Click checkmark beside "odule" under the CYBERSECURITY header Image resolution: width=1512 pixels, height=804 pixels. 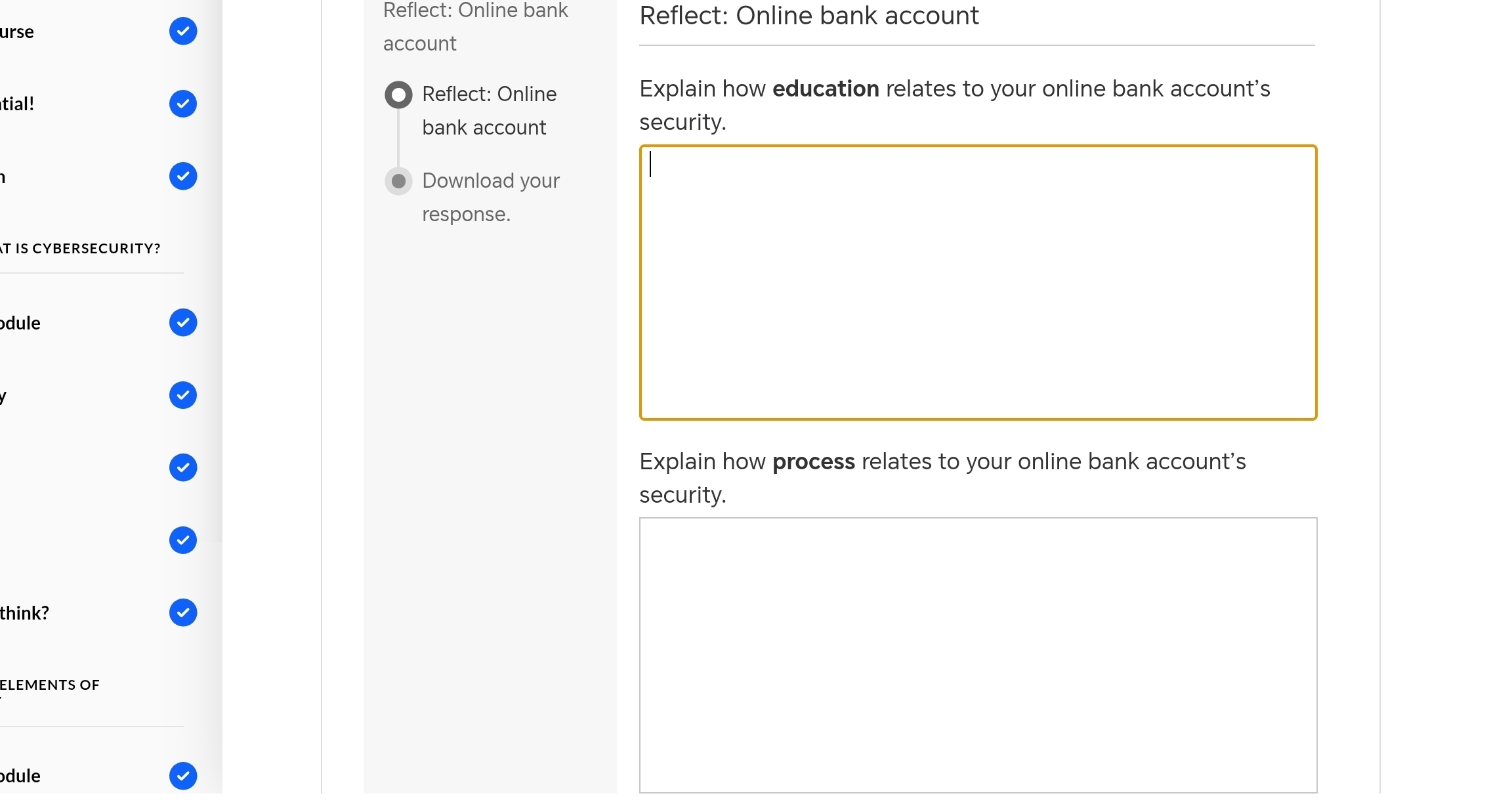click(183, 322)
